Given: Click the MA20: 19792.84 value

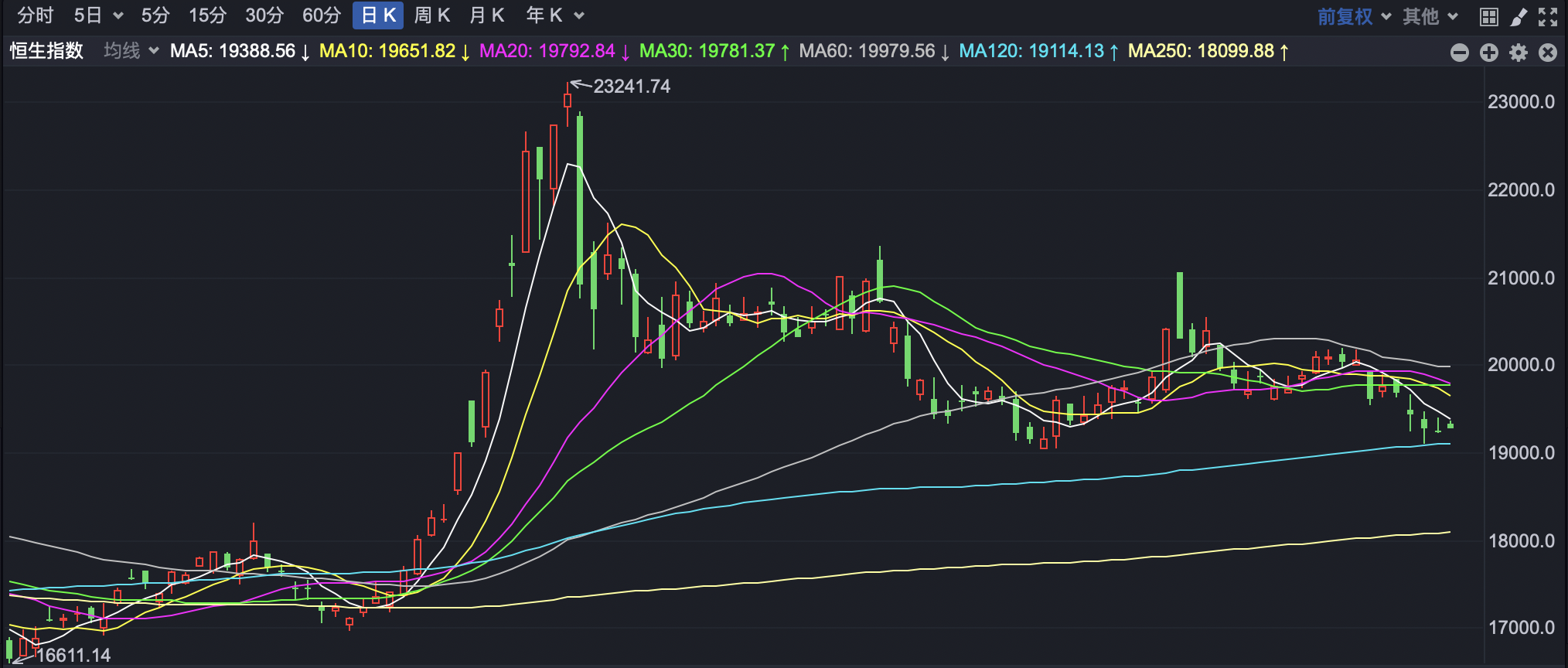Looking at the screenshot, I should [554, 51].
